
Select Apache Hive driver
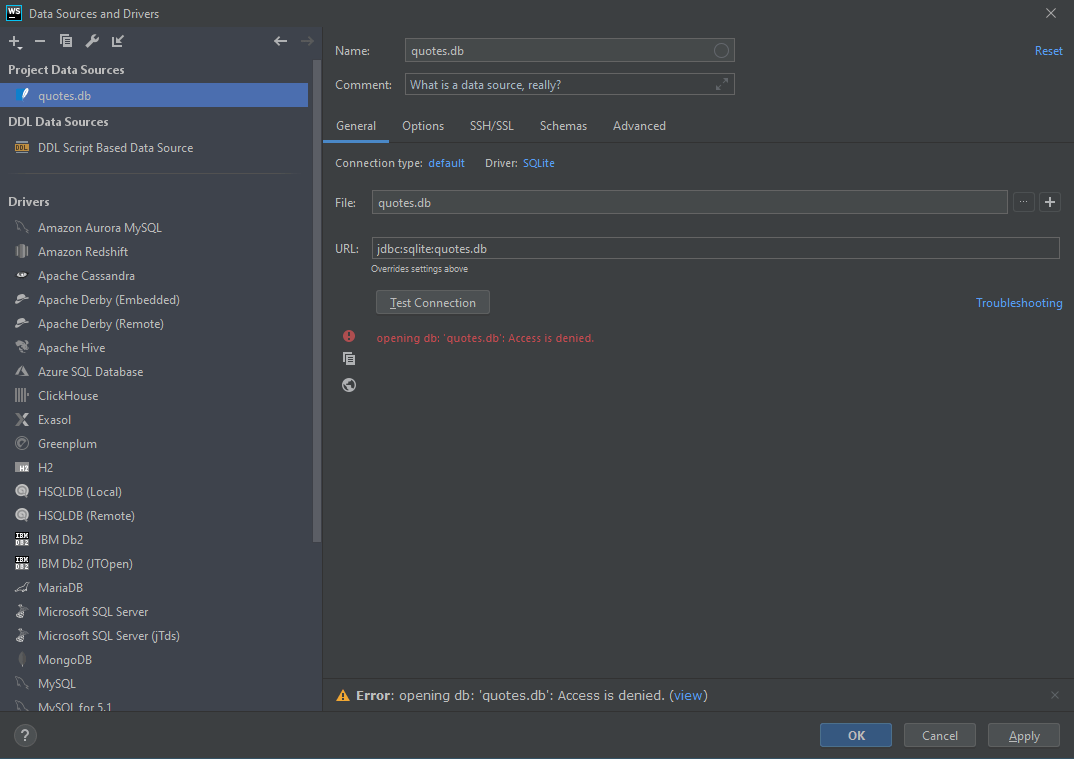pos(154,347)
